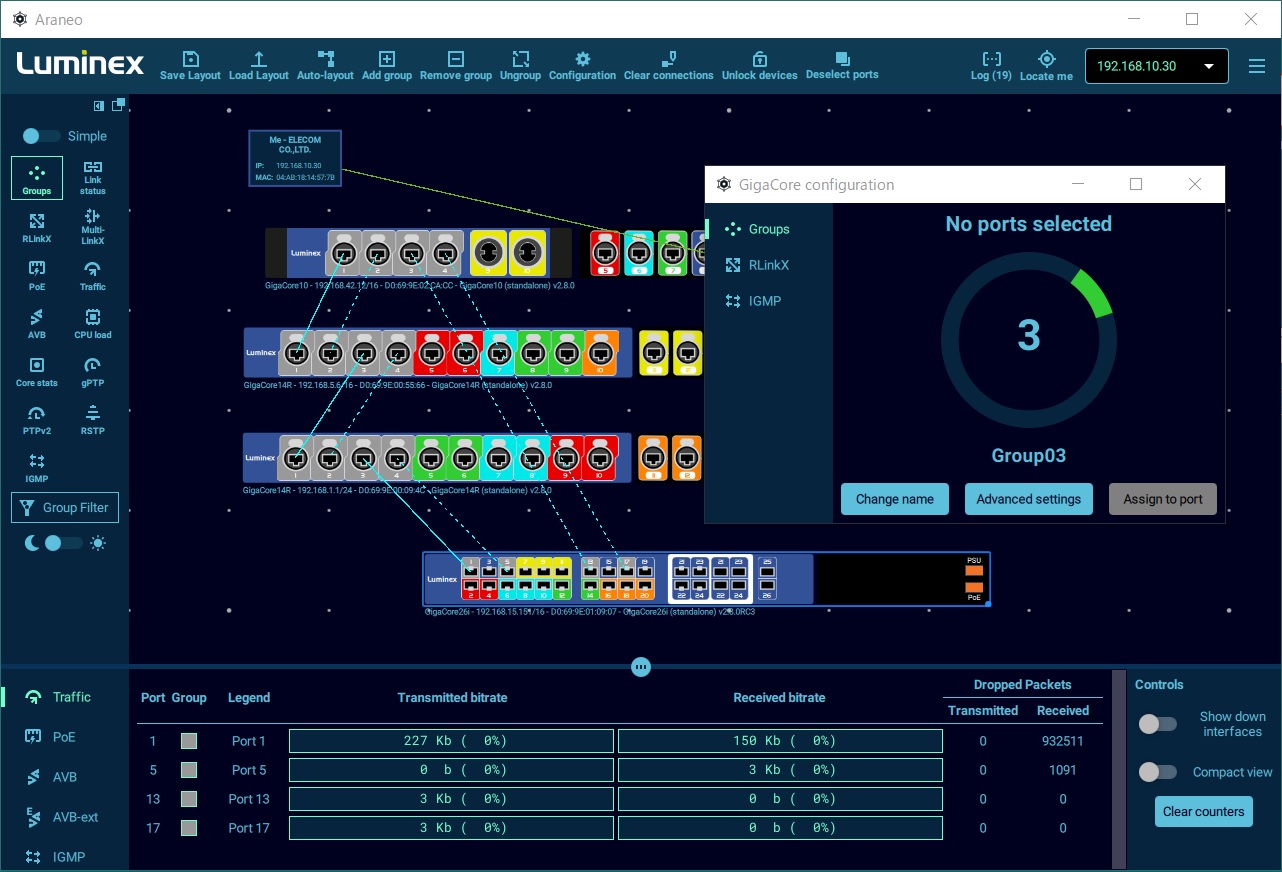Viewport: 1282px width, 872px height.
Task: Click the Assign to port button
Action: [x=1163, y=499]
